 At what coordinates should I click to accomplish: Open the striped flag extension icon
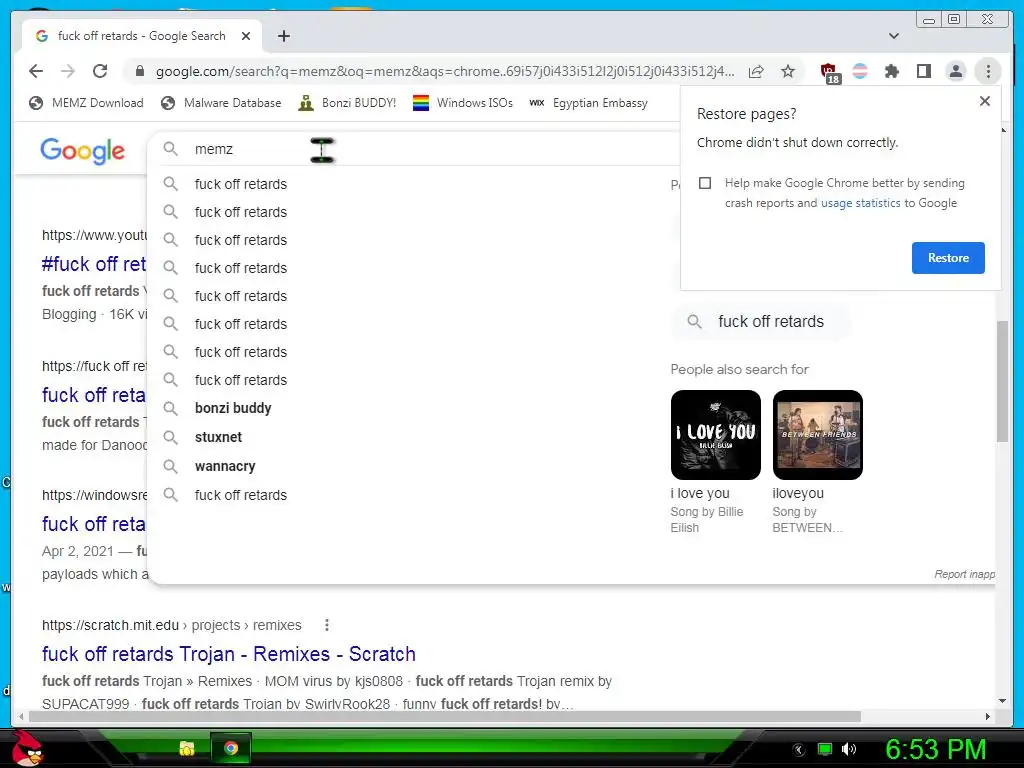coord(860,71)
